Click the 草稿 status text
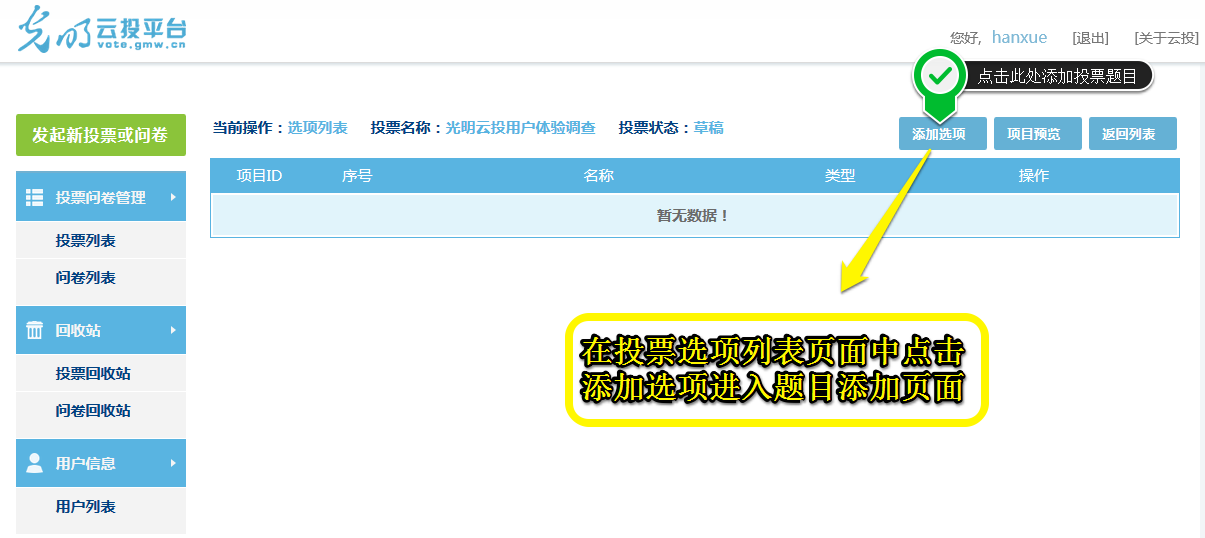Viewport: 1205px width, 538px height. pos(709,128)
